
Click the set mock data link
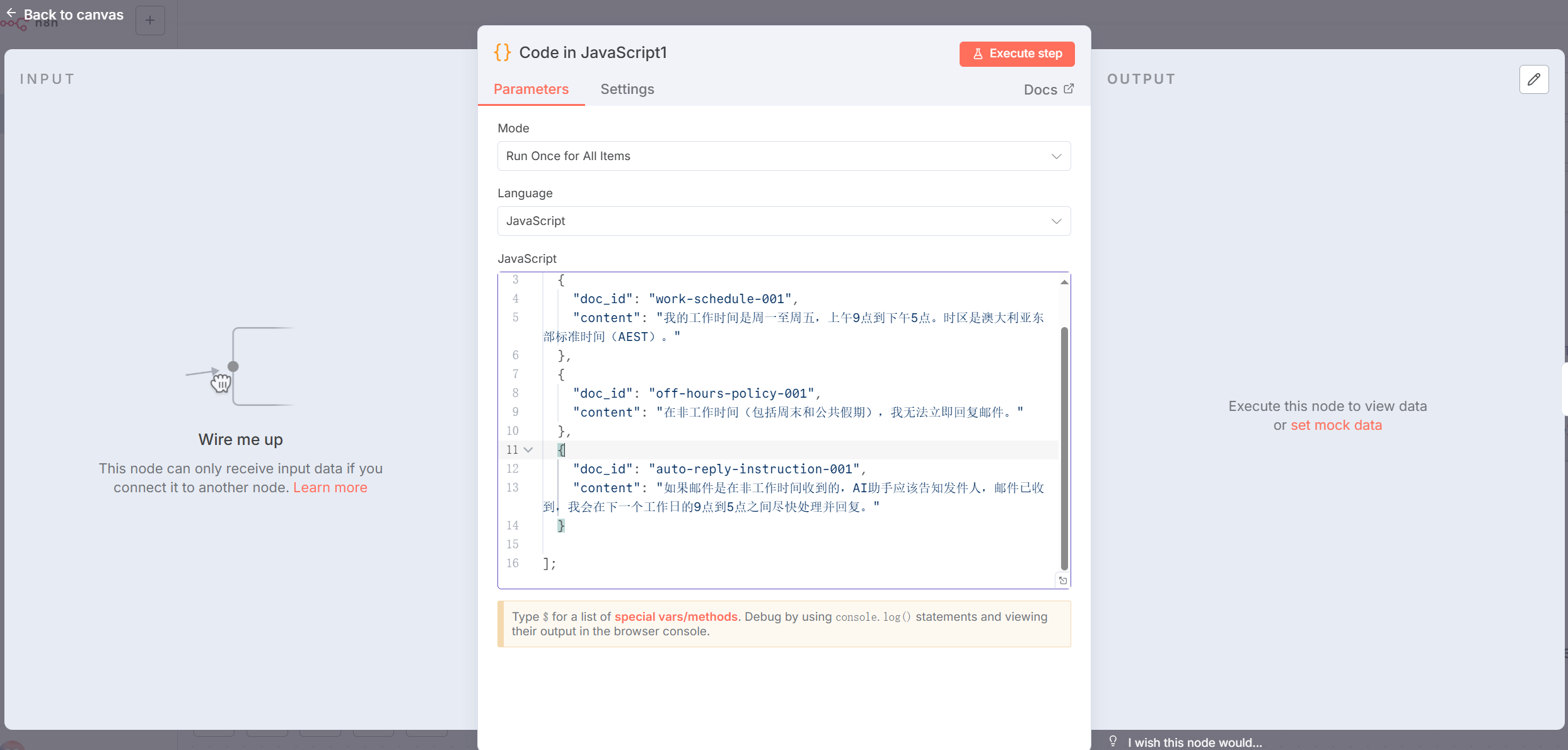[1337, 425]
